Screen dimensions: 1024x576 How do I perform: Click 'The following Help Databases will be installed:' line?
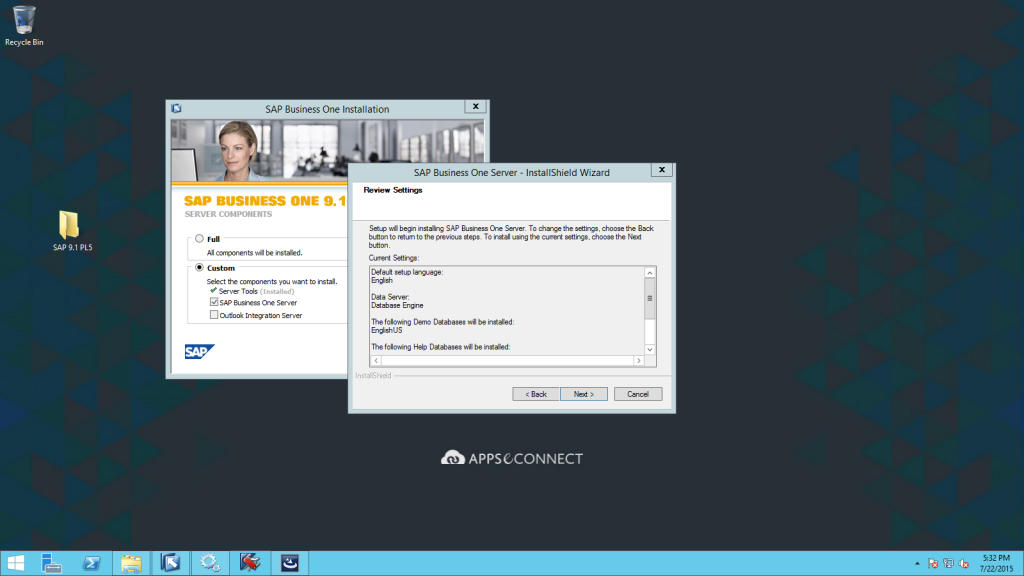(441, 347)
